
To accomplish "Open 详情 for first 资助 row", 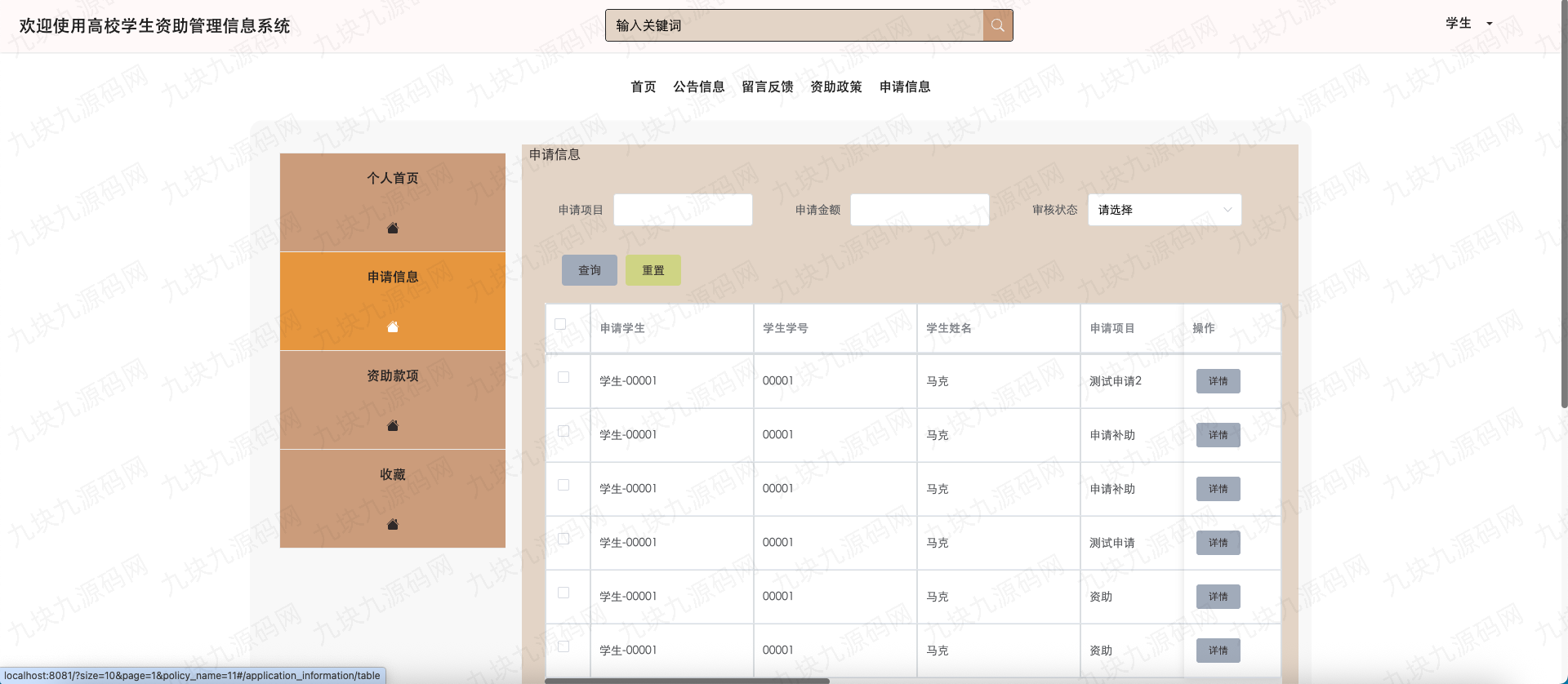I will point(1218,597).
